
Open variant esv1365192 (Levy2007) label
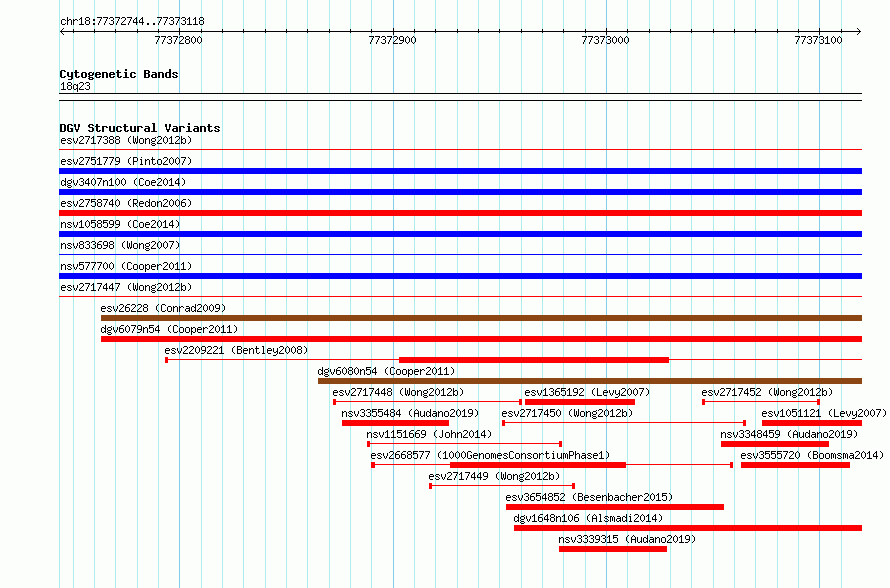[587, 392]
